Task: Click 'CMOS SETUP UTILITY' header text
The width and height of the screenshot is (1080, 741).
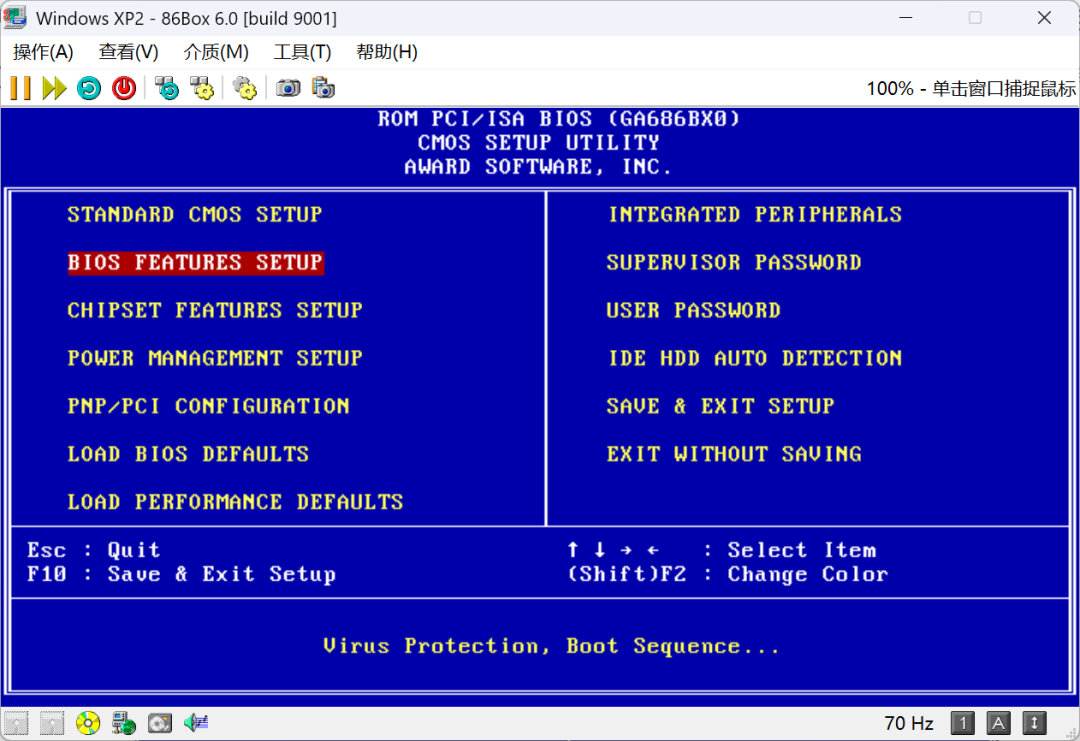Action: 538,143
